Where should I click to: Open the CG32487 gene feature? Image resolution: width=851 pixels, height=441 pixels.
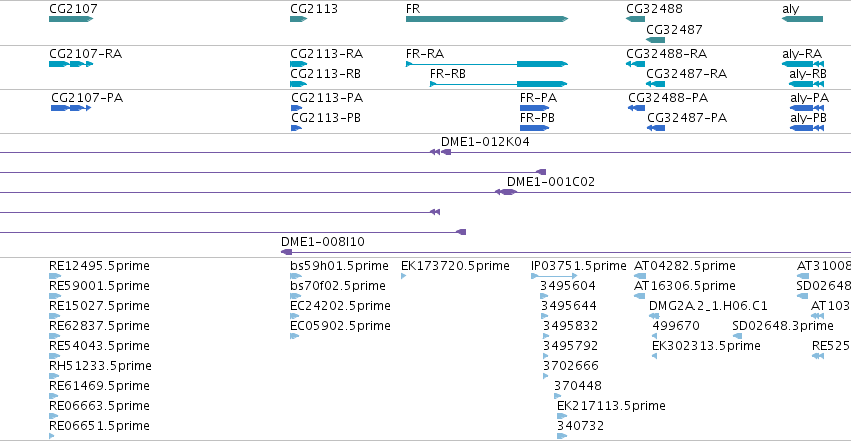(x=656, y=40)
